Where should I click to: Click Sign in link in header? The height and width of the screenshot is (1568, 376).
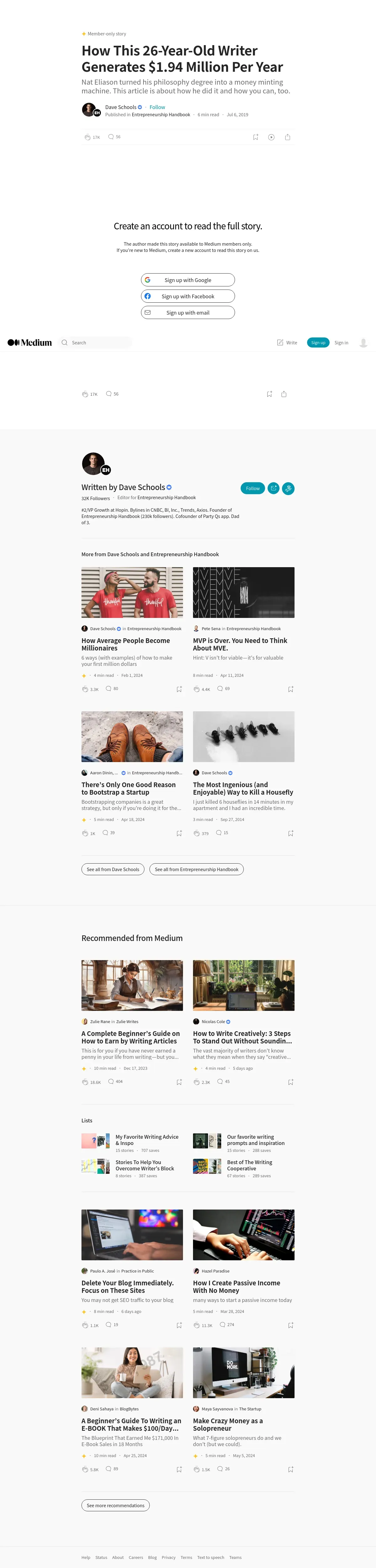tap(341, 343)
